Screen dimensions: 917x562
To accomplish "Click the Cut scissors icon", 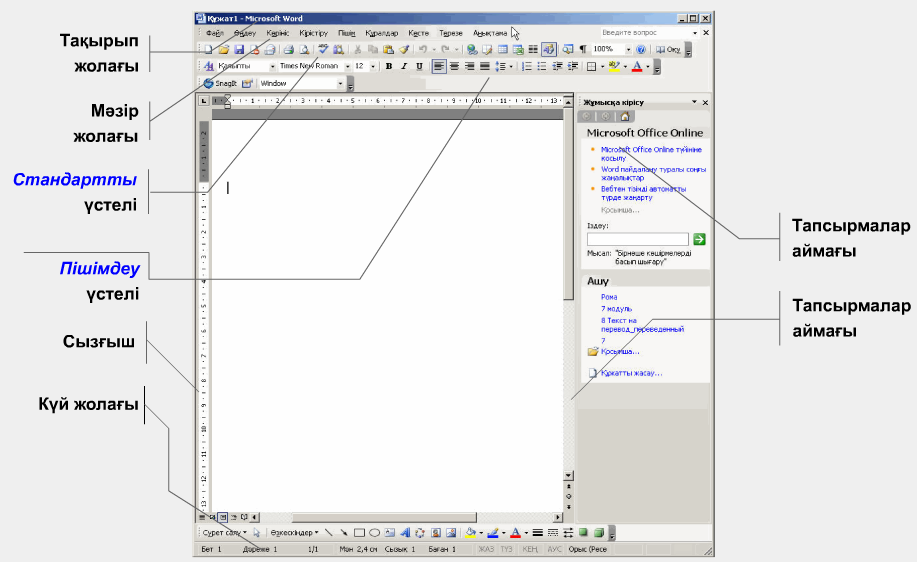I will [x=357, y=50].
